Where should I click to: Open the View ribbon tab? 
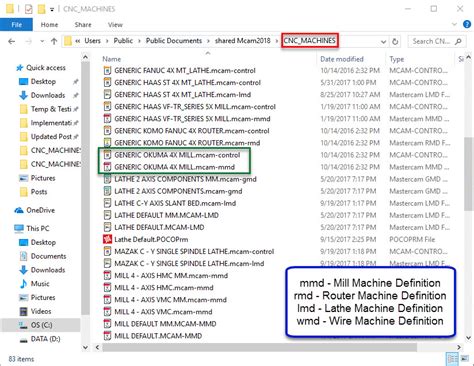tap(115, 25)
